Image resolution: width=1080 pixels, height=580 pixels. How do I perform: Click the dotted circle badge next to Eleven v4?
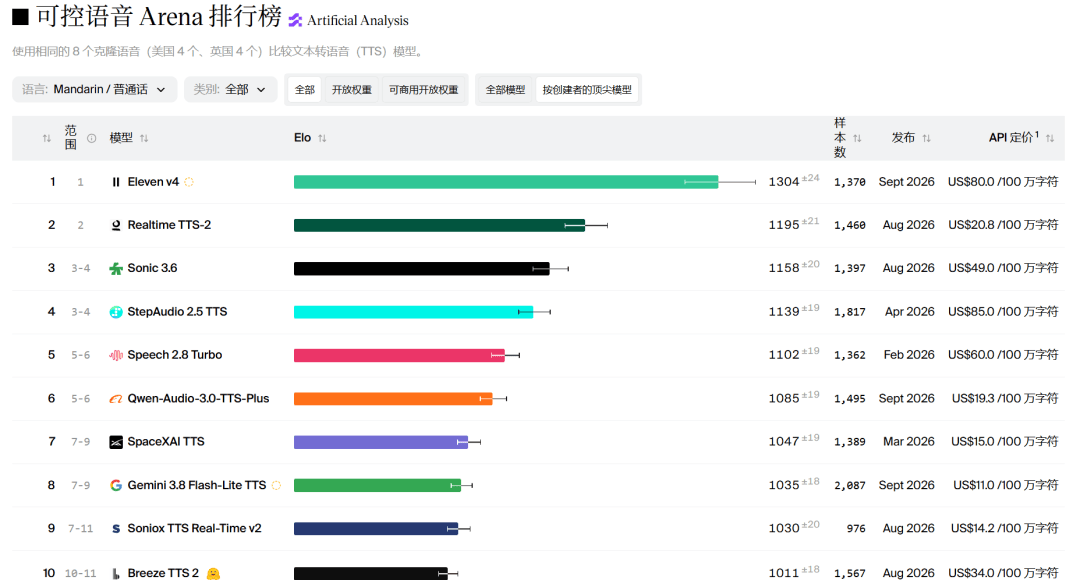(189, 182)
